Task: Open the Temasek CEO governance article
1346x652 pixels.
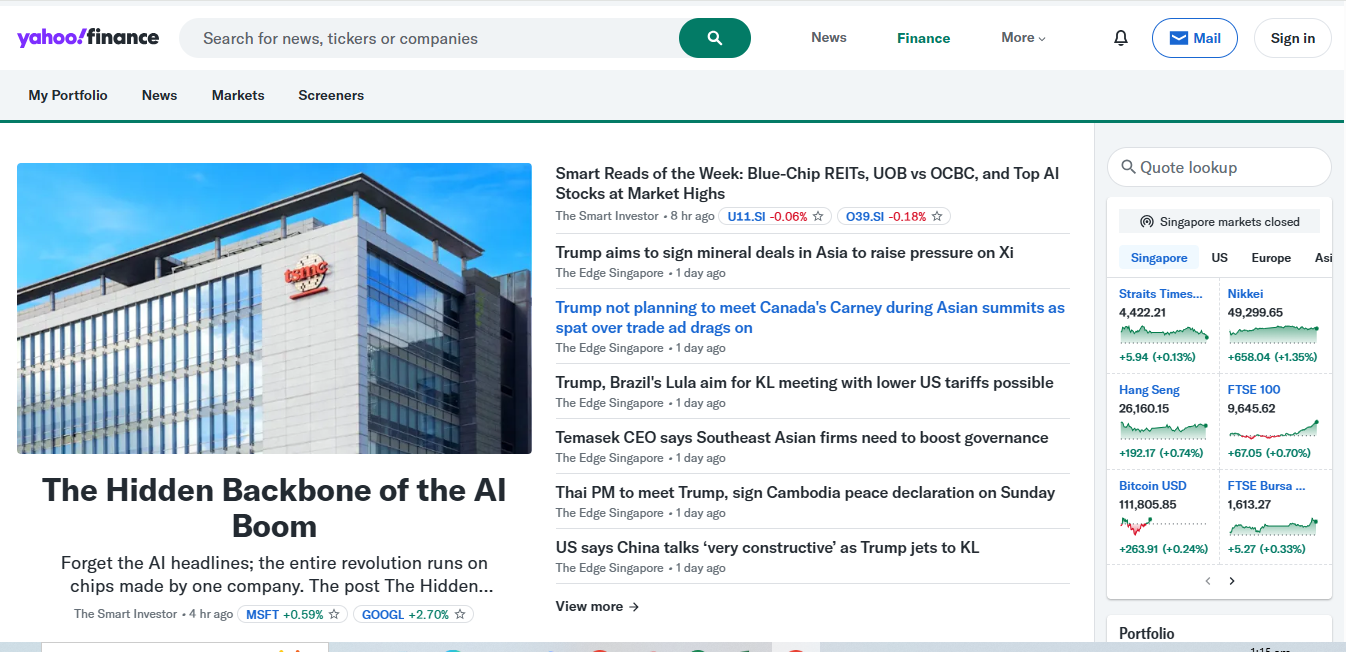Action: click(801, 437)
